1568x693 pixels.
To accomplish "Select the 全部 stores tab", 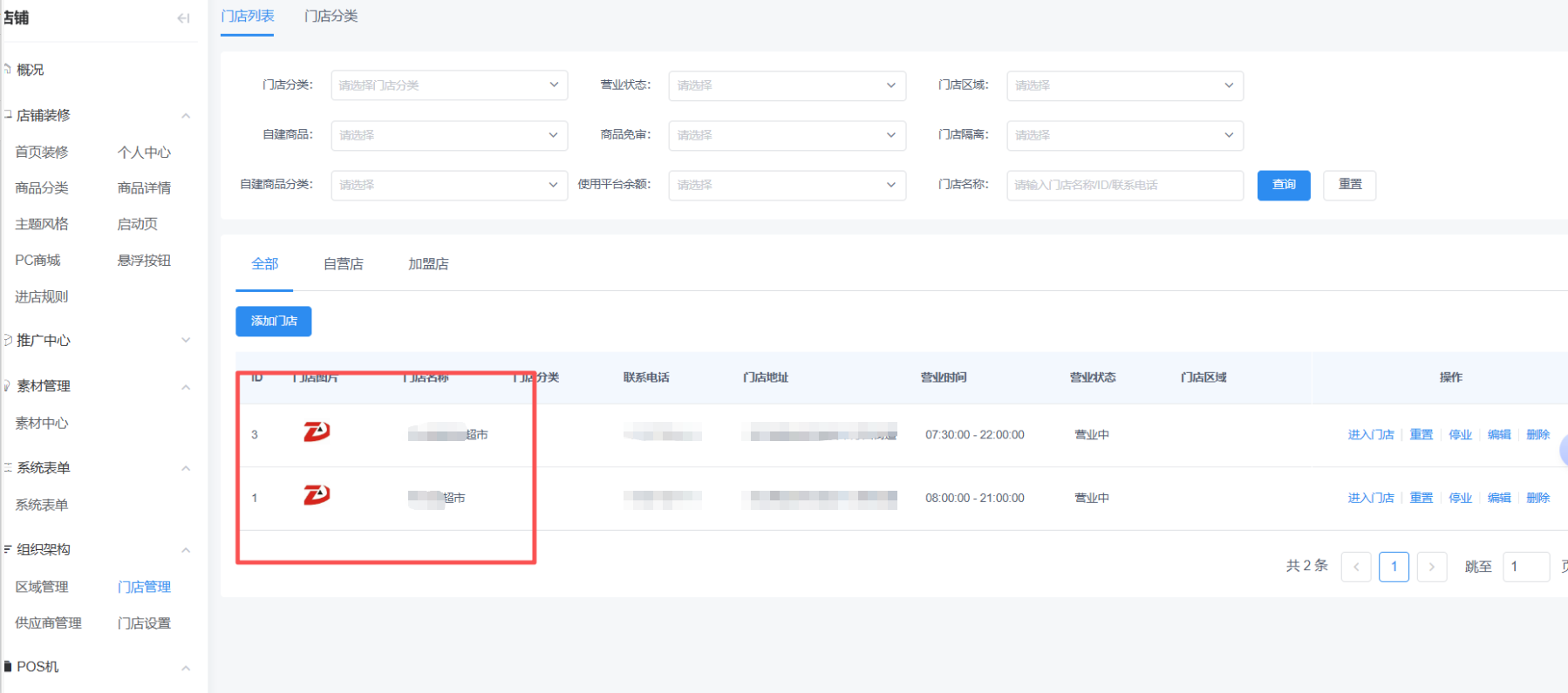I will (x=265, y=264).
